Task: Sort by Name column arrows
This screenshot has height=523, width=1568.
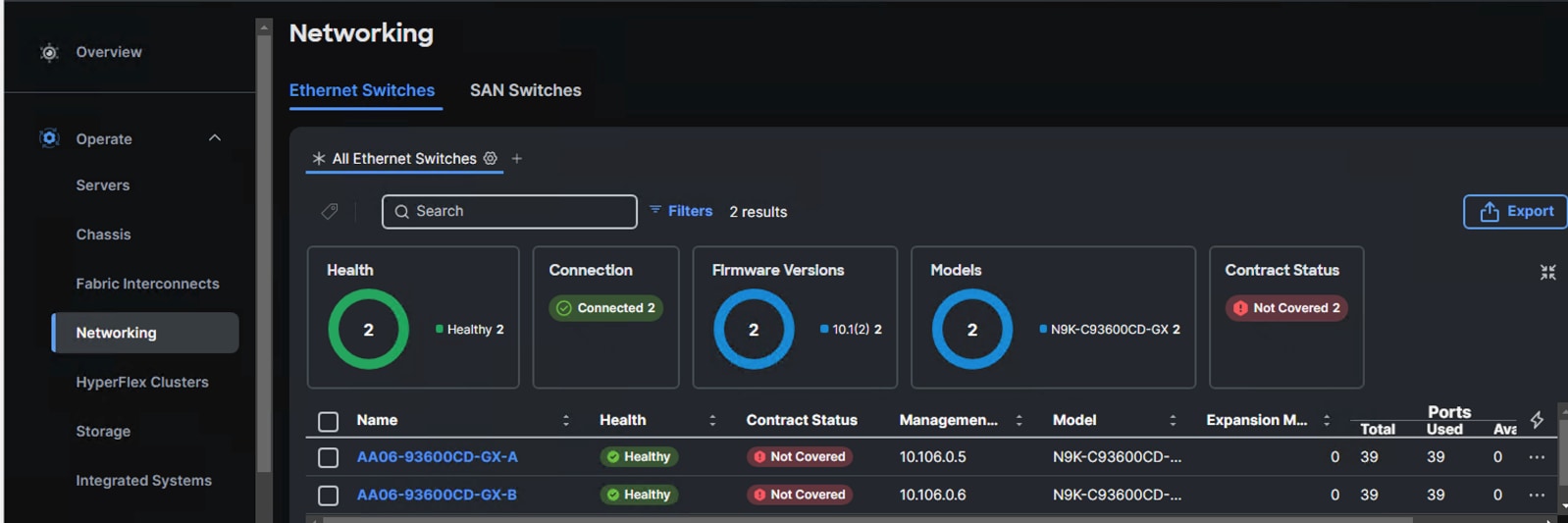Action: [x=566, y=420]
